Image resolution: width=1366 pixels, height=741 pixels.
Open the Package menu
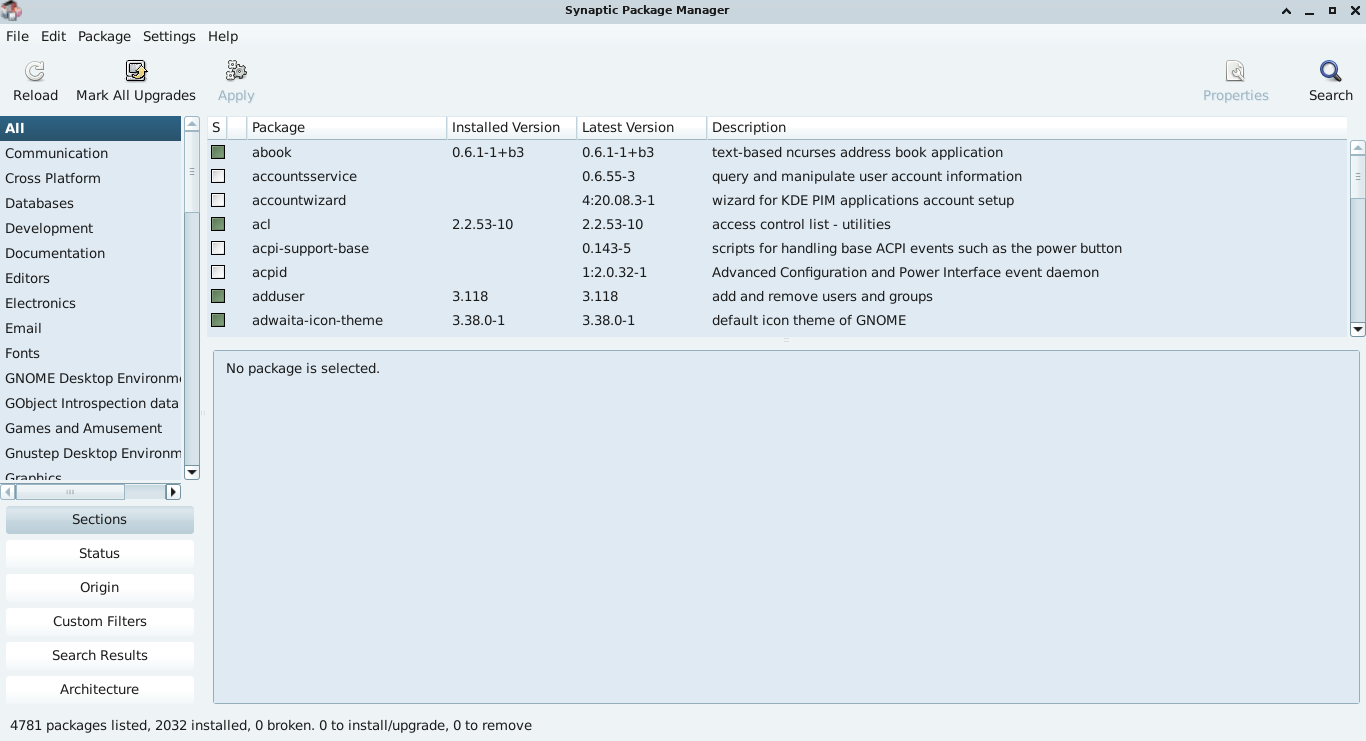coord(104,36)
